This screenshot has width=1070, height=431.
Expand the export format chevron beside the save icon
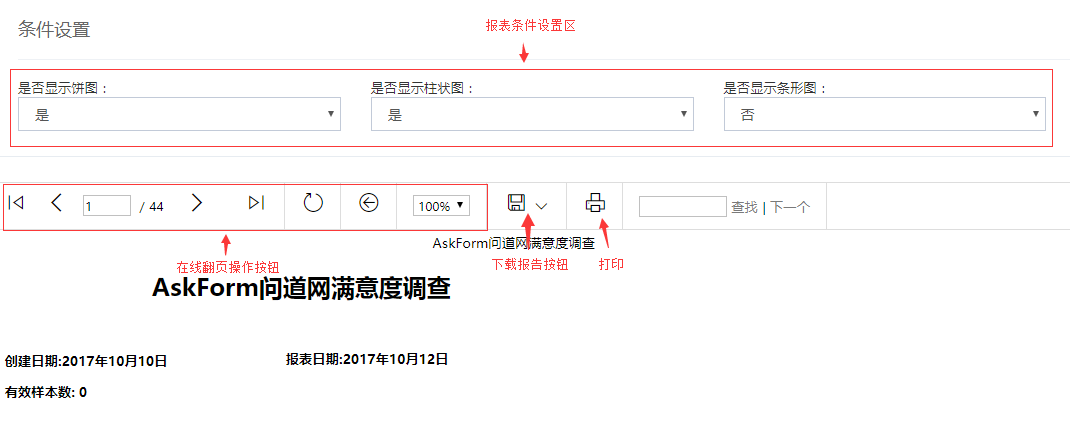[542, 206]
